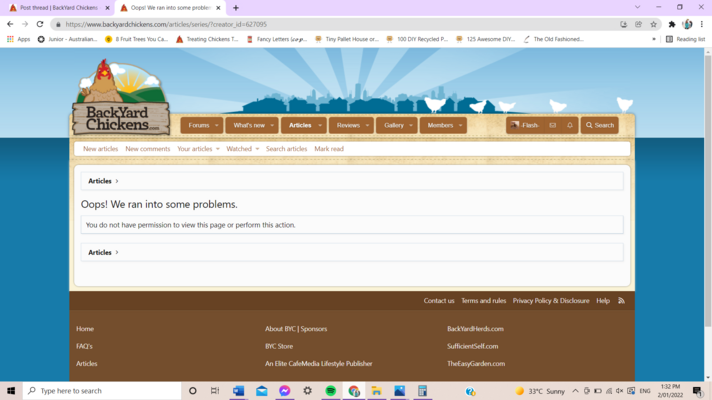Expand the Forums dropdown arrow

(217, 125)
